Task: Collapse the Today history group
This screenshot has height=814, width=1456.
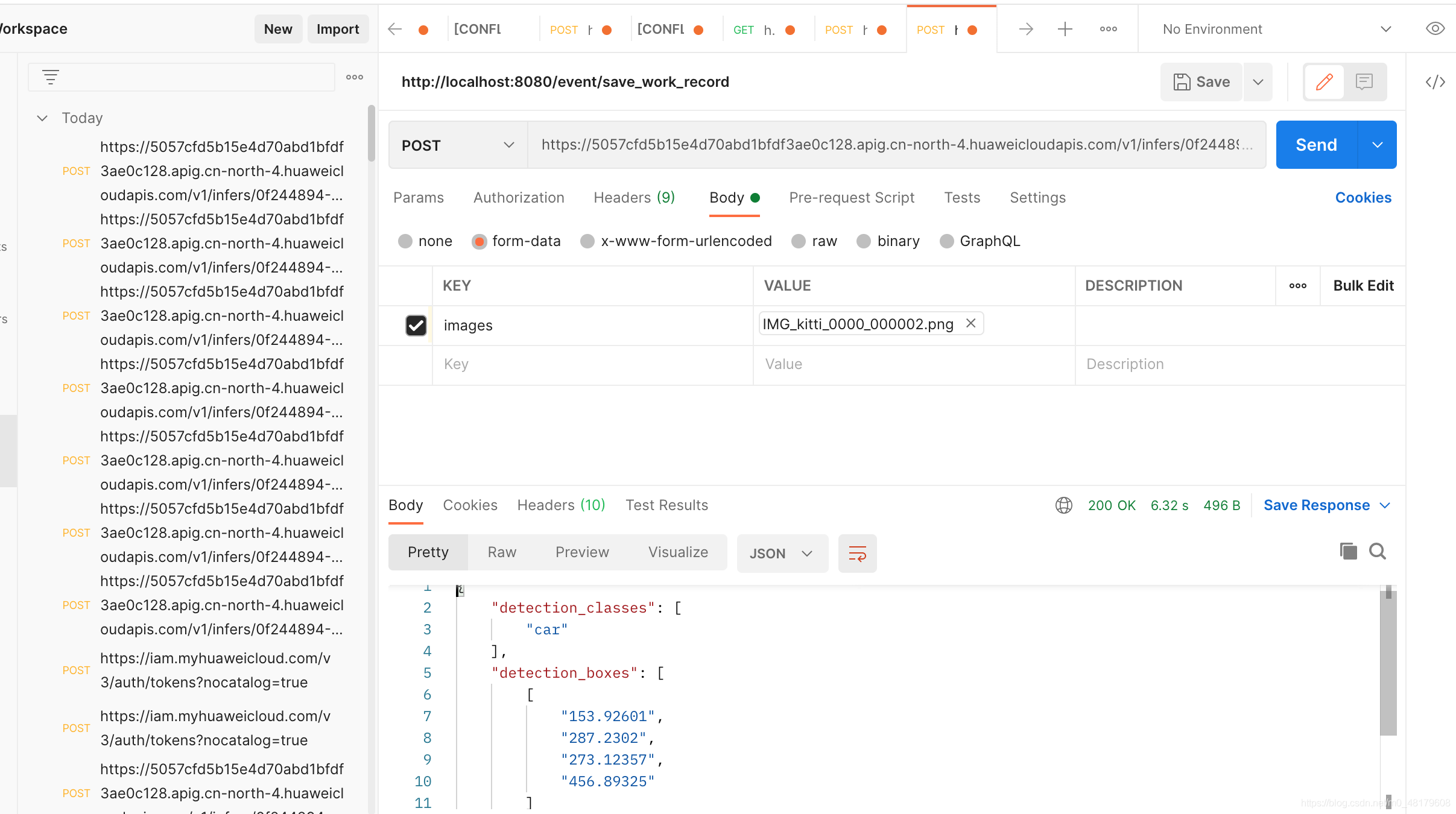Action: click(42, 118)
